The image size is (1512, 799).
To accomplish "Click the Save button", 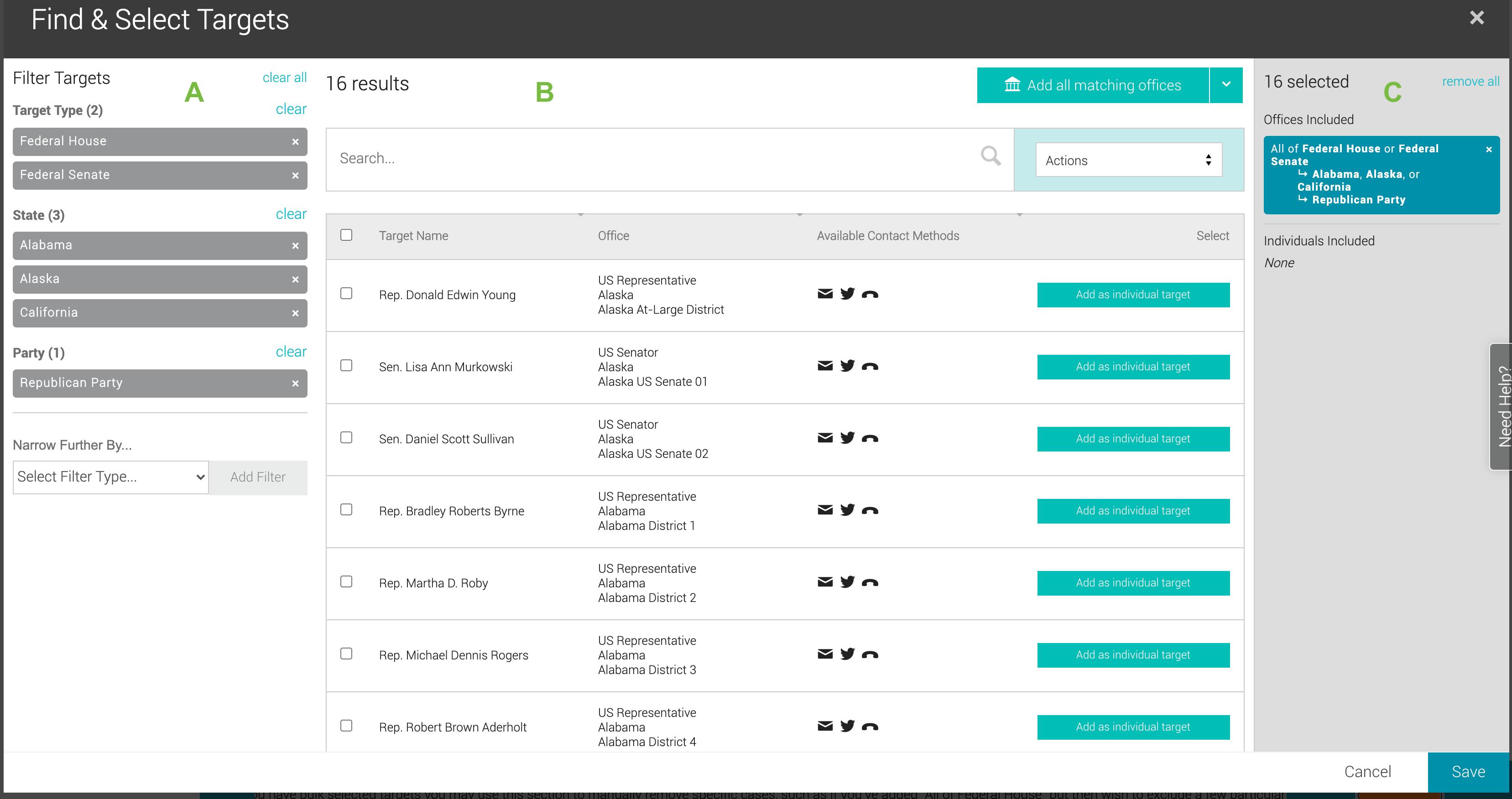I will 1468,772.
